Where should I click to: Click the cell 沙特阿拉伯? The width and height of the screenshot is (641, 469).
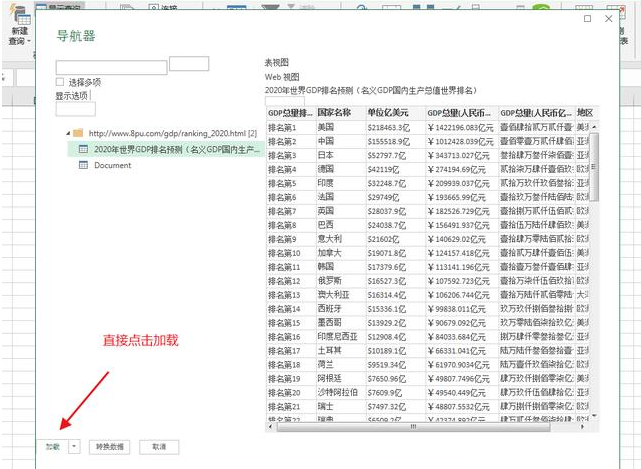click(x=341, y=393)
